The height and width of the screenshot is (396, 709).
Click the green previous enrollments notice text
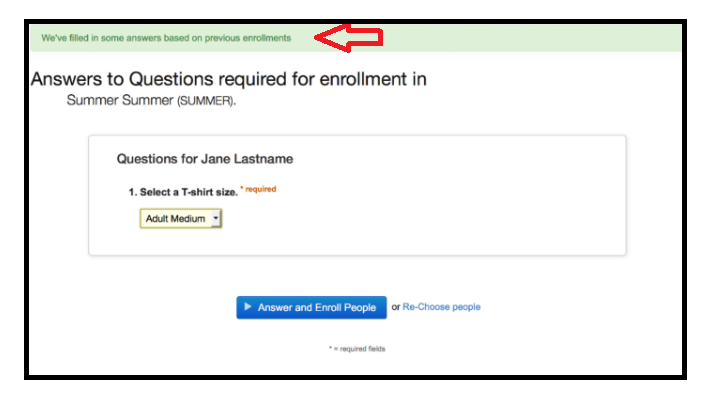pos(166,38)
